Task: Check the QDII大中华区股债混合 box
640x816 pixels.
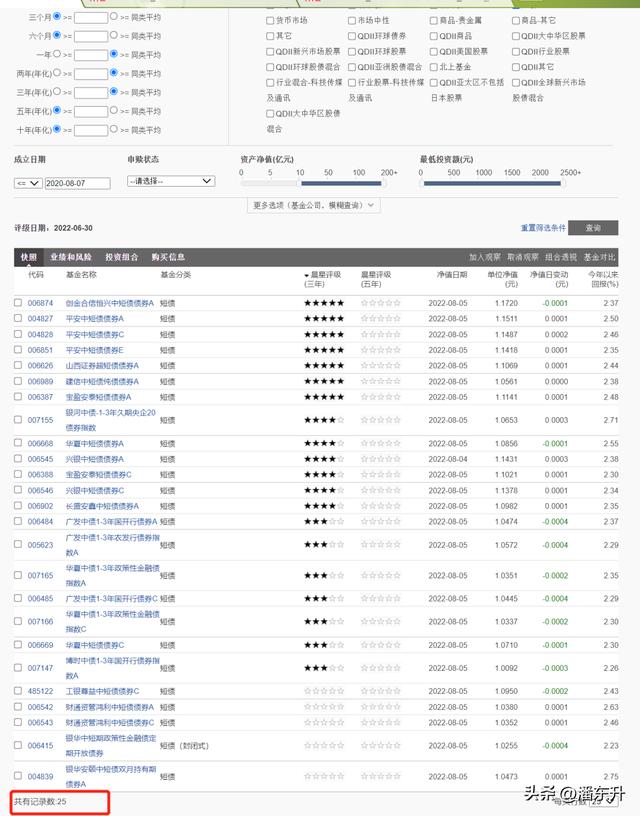Action: coord(270,113)
